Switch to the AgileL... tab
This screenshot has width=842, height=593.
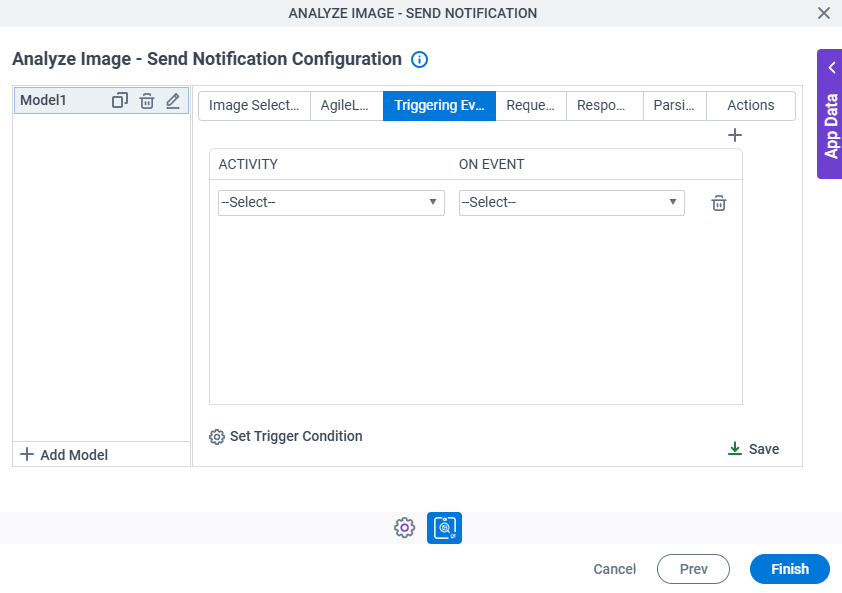(x=346, y=105)
